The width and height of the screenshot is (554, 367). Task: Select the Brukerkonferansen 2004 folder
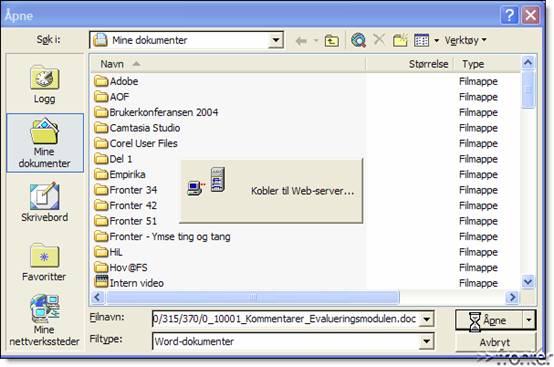click(x=156, y=112)
